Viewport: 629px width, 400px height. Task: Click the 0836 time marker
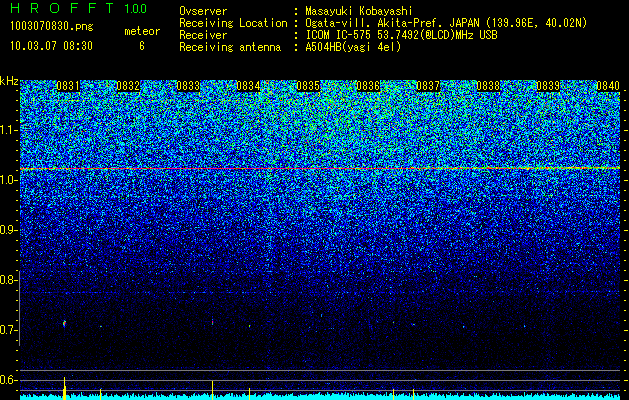[368, 86]
